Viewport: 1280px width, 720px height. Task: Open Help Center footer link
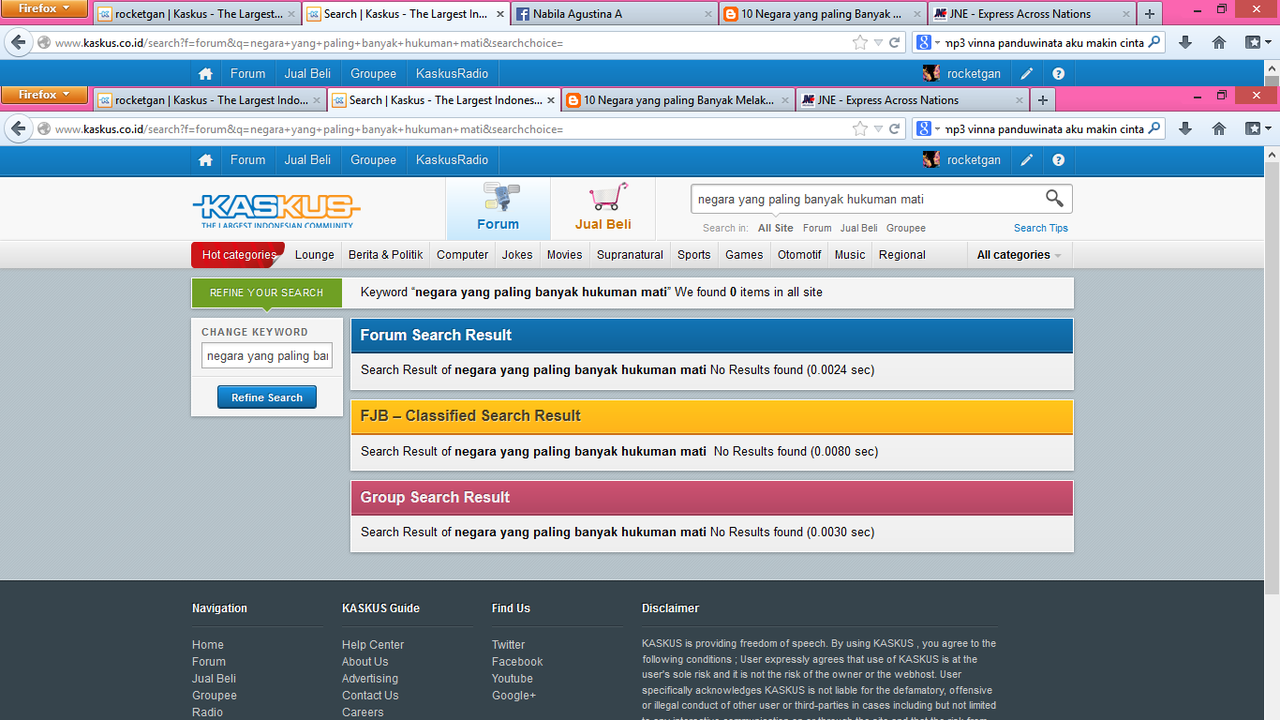point(373,645)
